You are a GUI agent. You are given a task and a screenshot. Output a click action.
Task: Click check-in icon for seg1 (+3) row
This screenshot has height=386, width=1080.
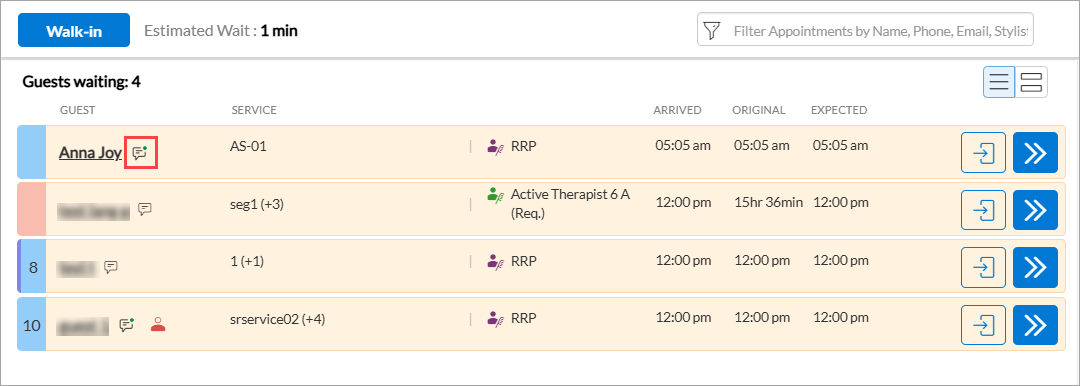(983, 210)
